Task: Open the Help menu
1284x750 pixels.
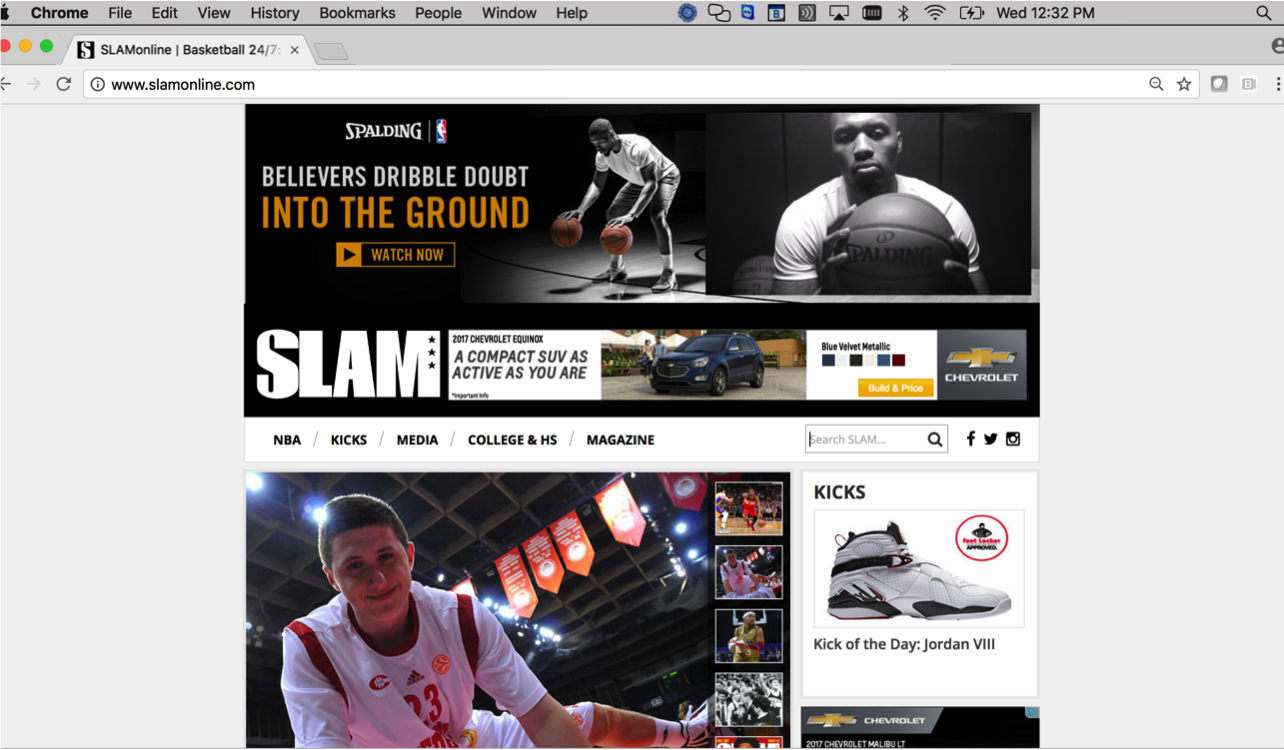Action: pyautogui.click(x=572, y=13)
